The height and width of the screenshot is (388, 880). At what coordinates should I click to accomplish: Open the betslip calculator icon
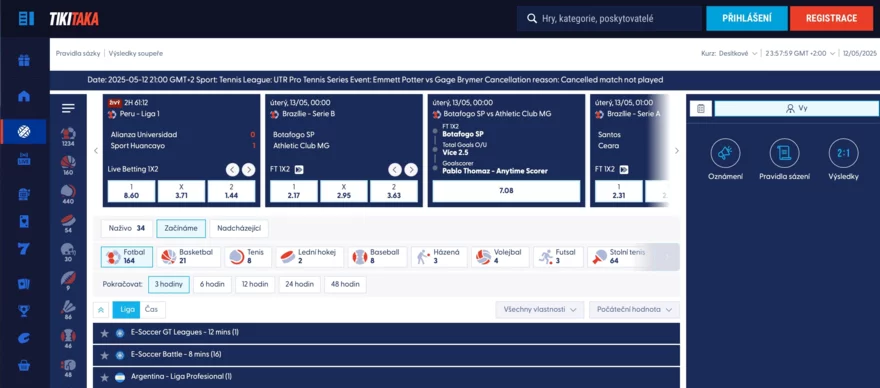click(700, 108)
